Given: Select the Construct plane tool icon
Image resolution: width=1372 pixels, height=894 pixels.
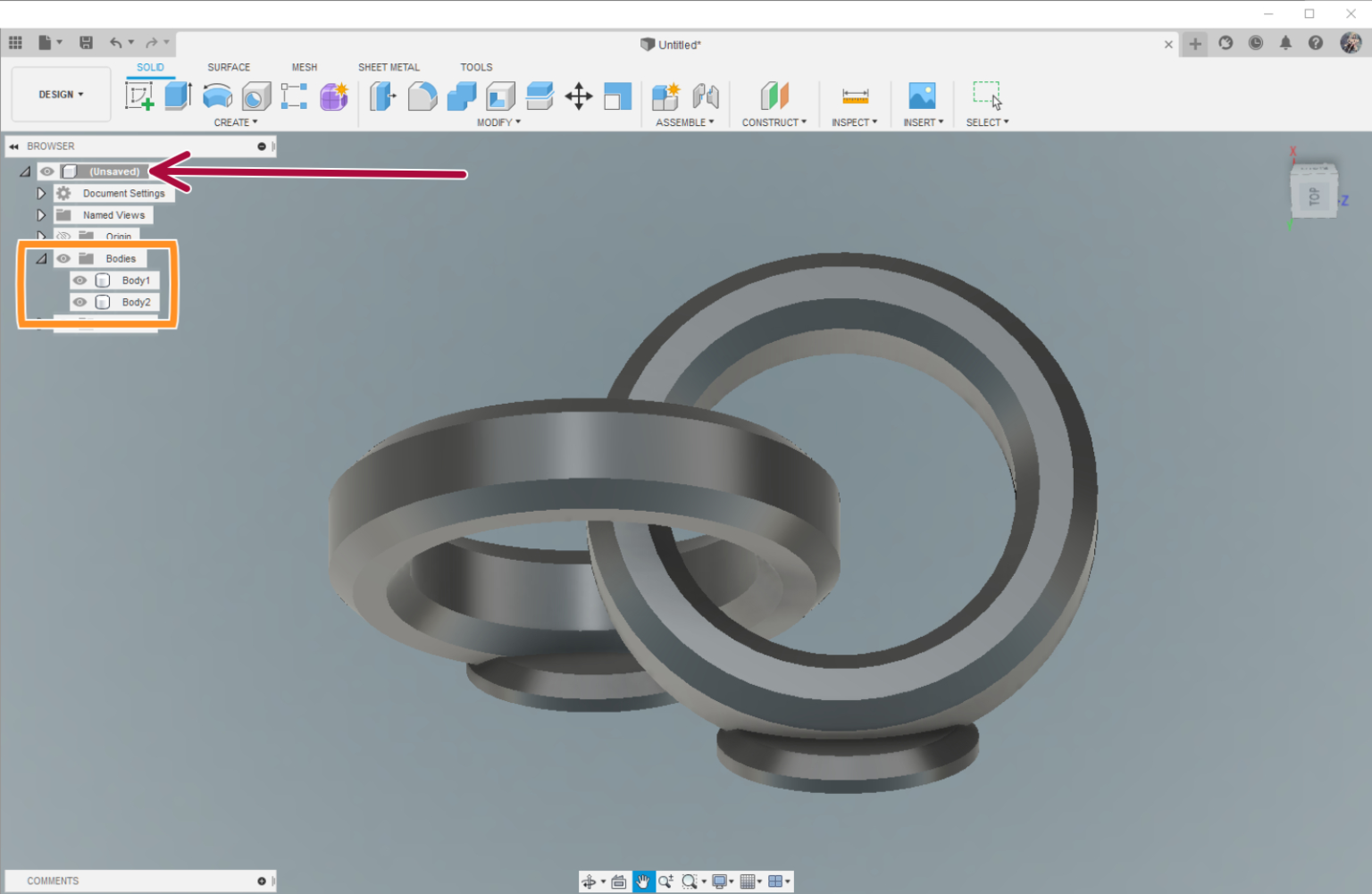Looking at the screenshot, I should point(774,96).
